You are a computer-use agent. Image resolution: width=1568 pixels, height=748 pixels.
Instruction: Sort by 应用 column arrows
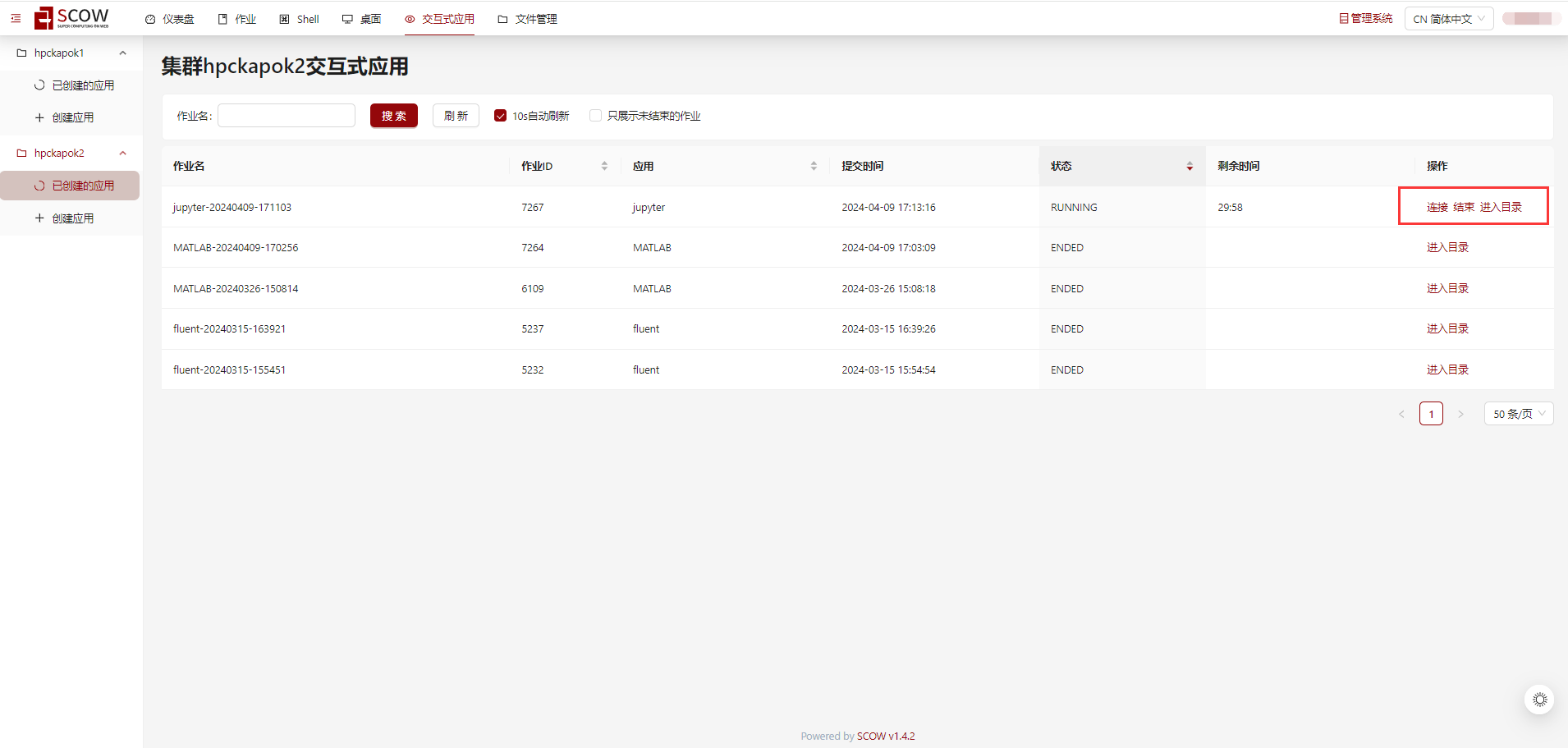[814, 166]
